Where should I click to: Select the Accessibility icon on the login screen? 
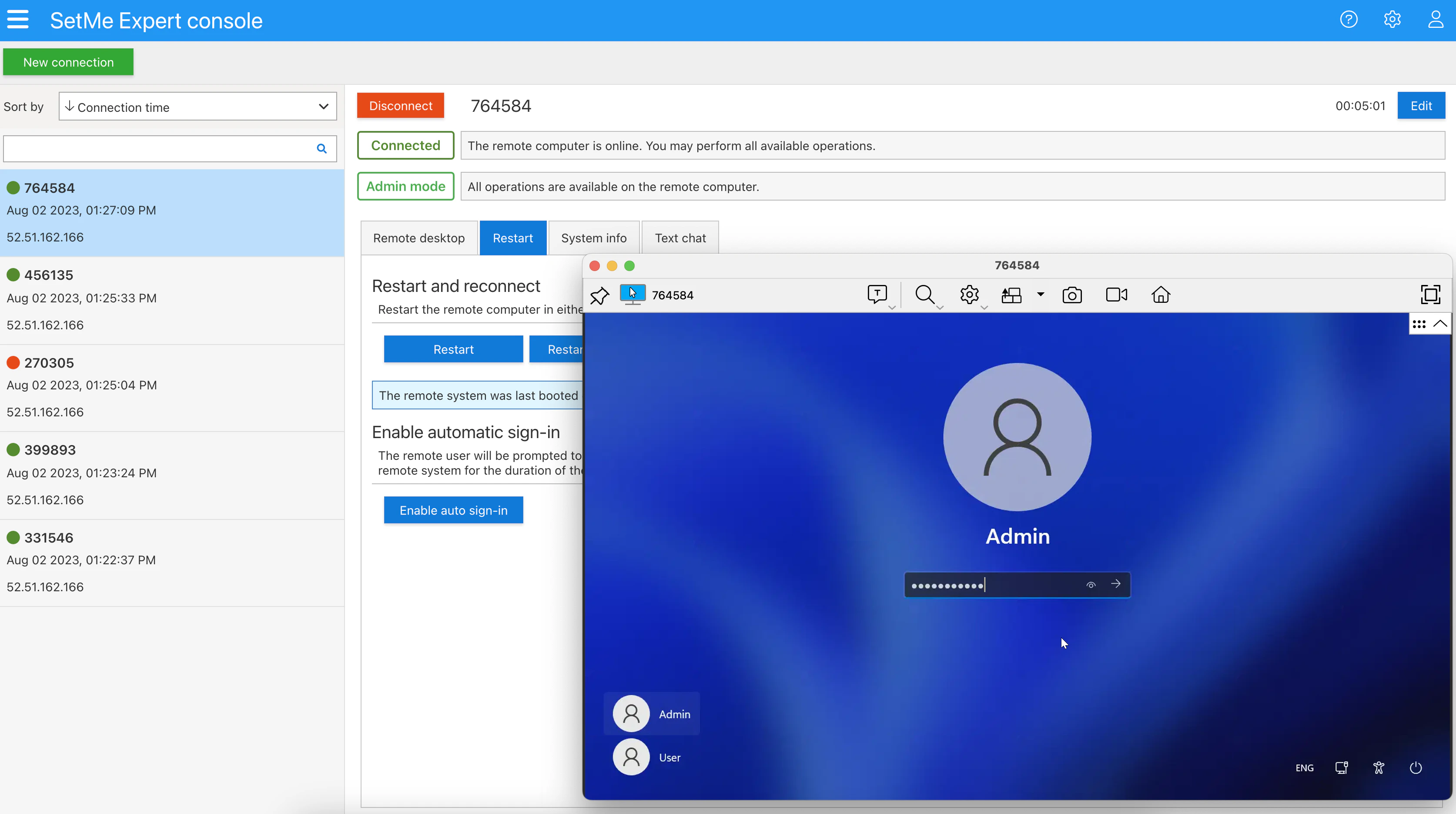coord(1378,767)
